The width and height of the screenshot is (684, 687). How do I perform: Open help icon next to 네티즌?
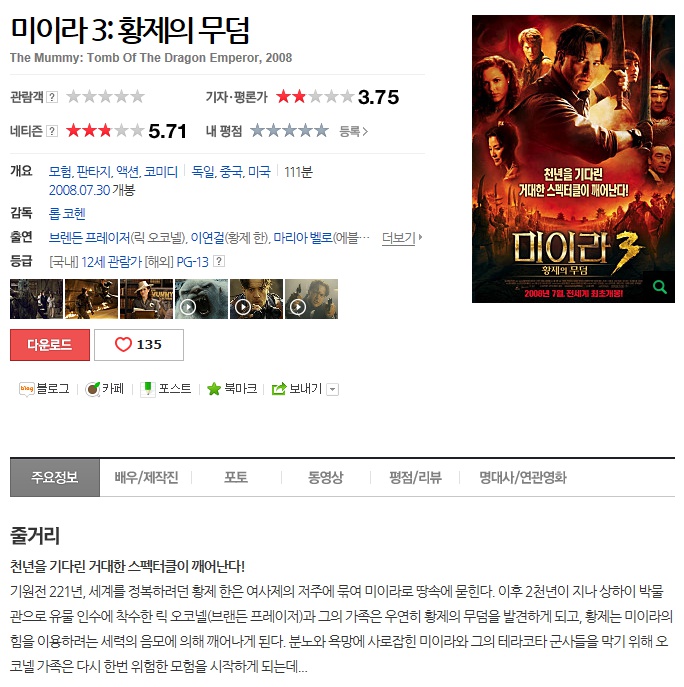(52, 131)
